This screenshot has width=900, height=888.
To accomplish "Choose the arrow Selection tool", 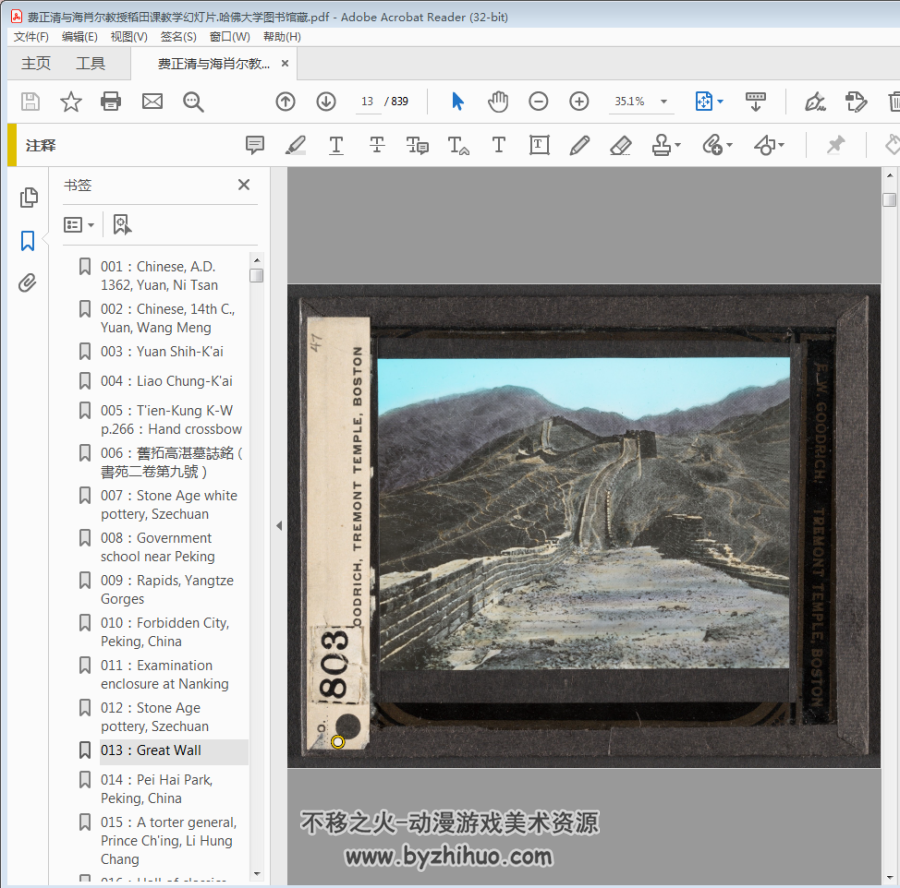I will [x=457, y=102].
